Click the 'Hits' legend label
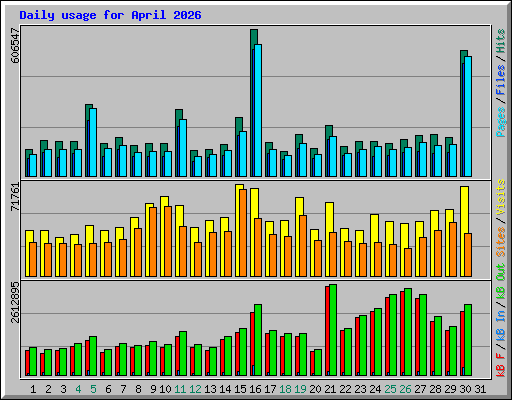 tap(501, 41)
